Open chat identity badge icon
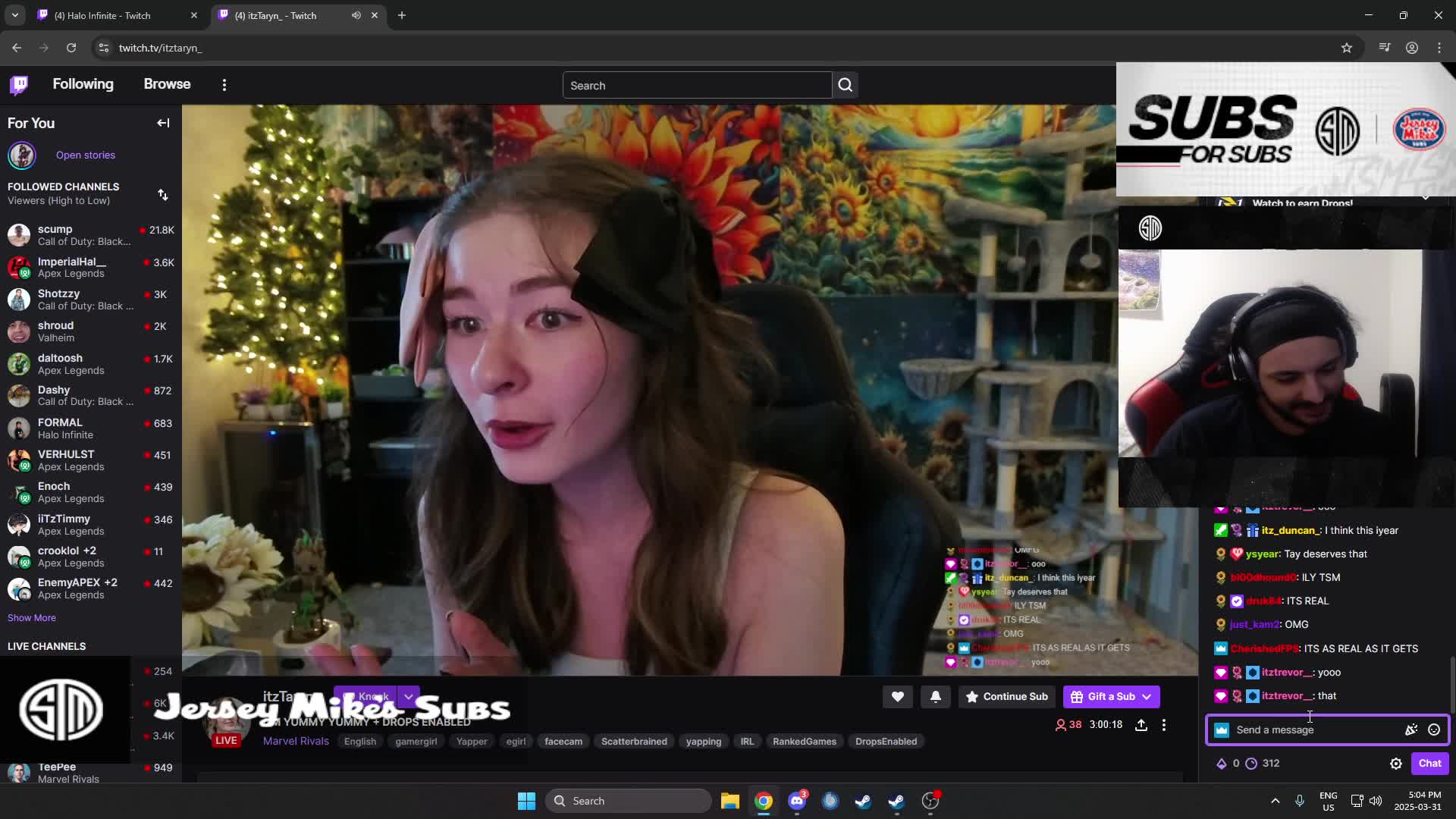 [1222, 730]
